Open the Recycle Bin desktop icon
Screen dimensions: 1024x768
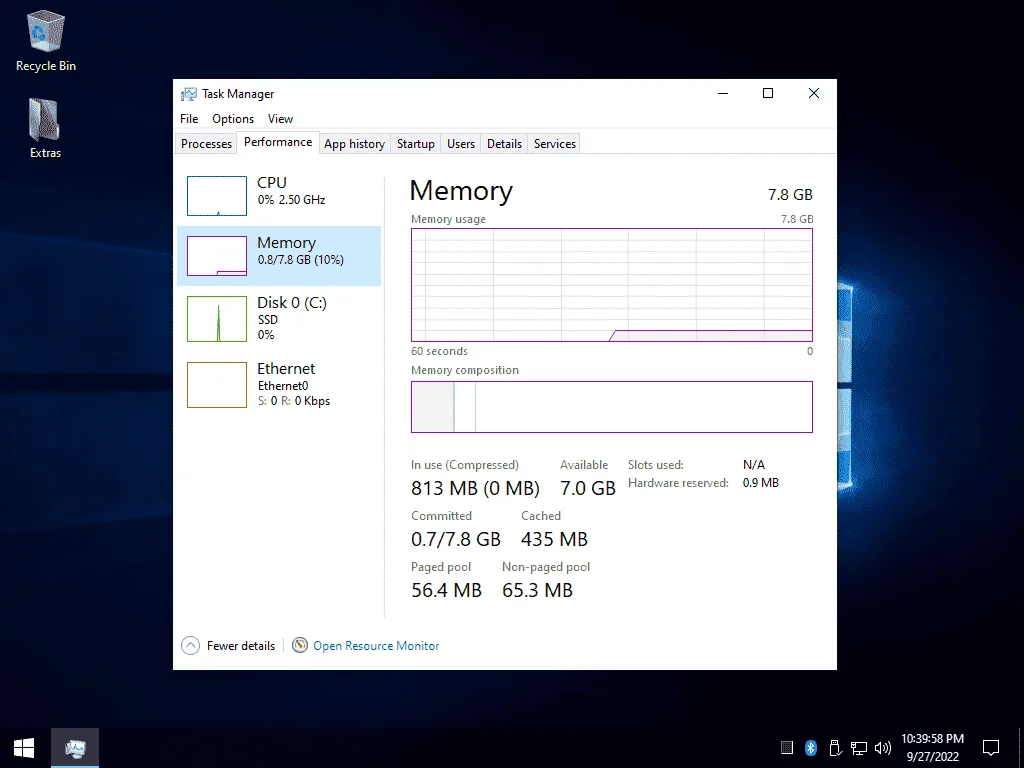point(45,40)
